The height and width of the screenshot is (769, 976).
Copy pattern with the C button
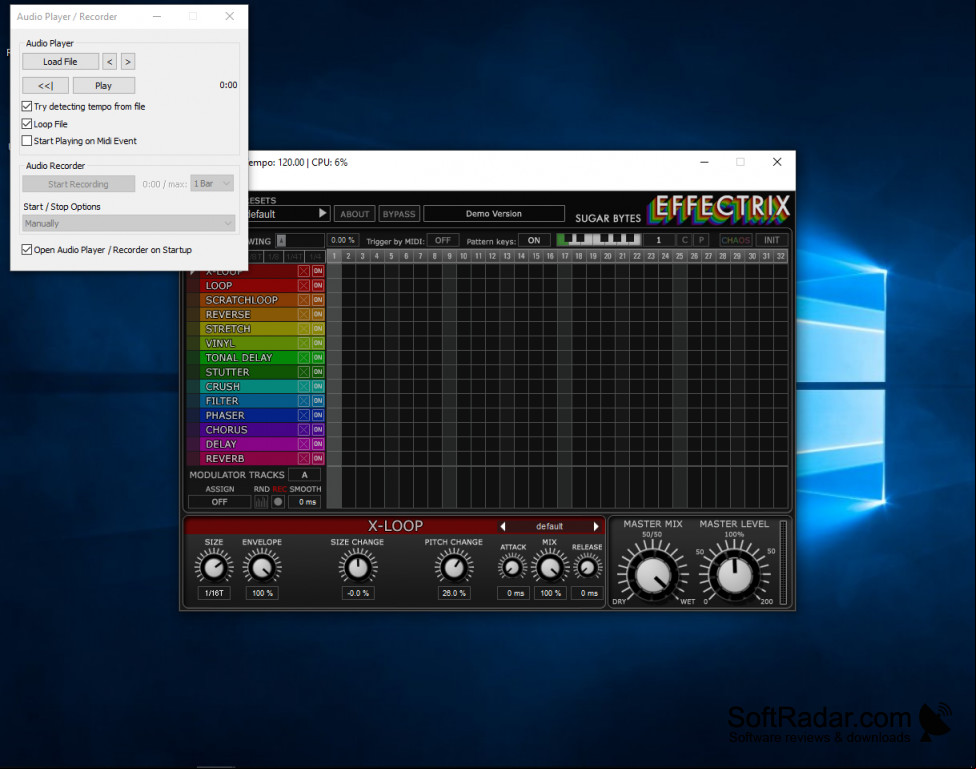tap(685, 240)
